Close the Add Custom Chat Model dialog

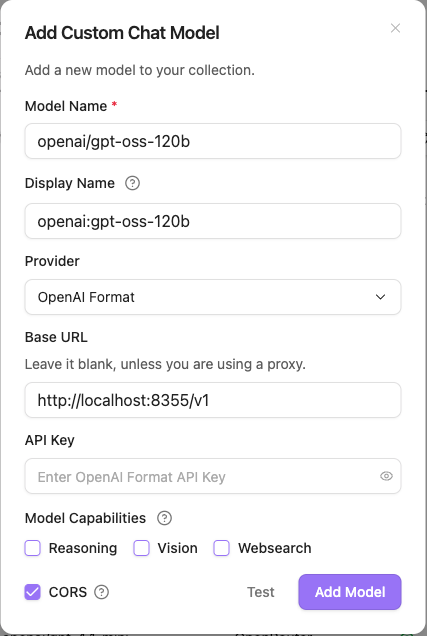click(395, 28)
